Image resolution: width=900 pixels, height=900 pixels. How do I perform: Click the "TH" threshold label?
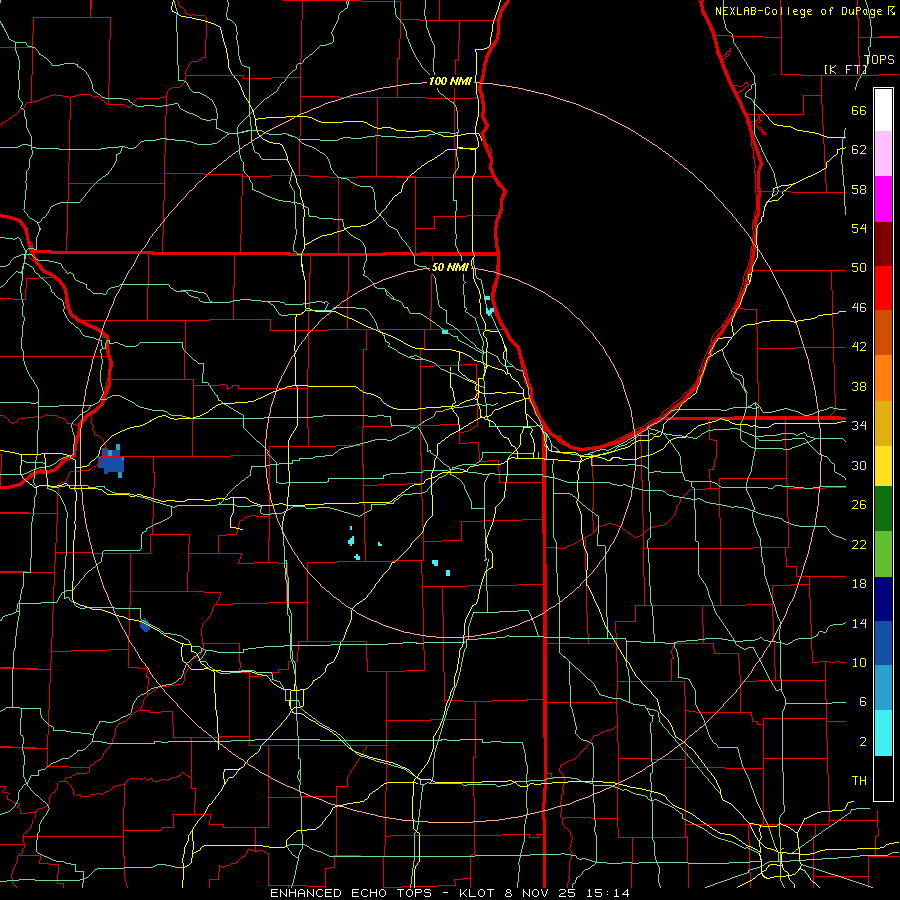(x=859, y=781)
